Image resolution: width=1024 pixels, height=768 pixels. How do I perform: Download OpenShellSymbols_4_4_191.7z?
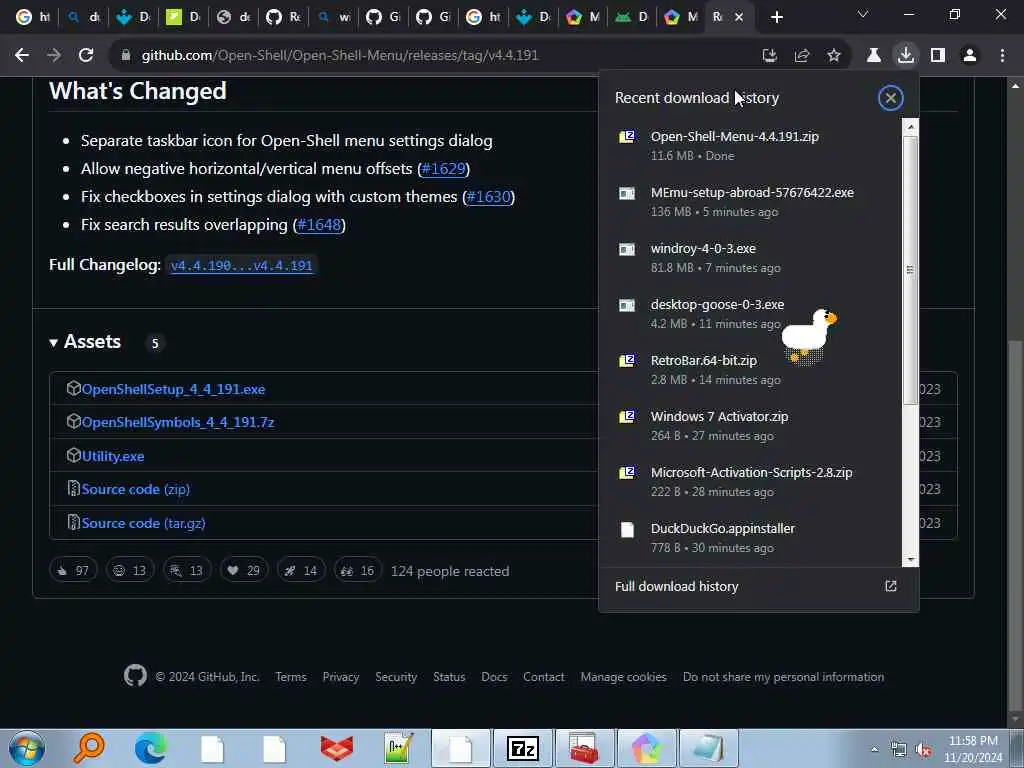point(178,423)
